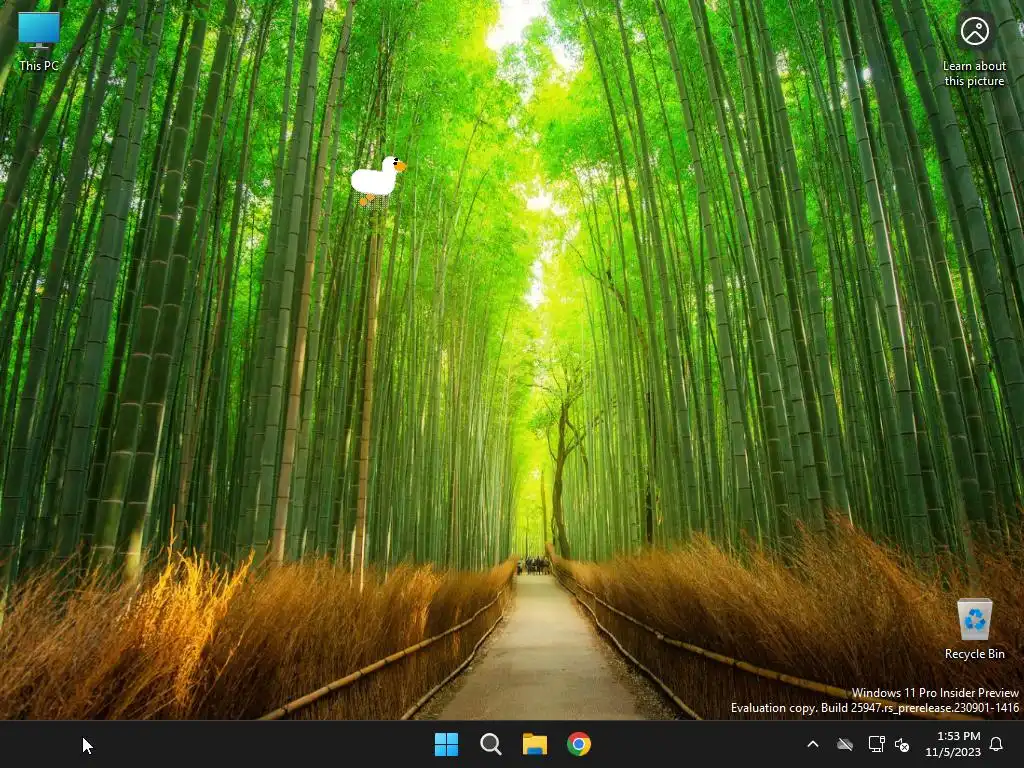Show hidden system tray icons
The width and height of the screenshot is (1024, 768).
pos(813,744)
